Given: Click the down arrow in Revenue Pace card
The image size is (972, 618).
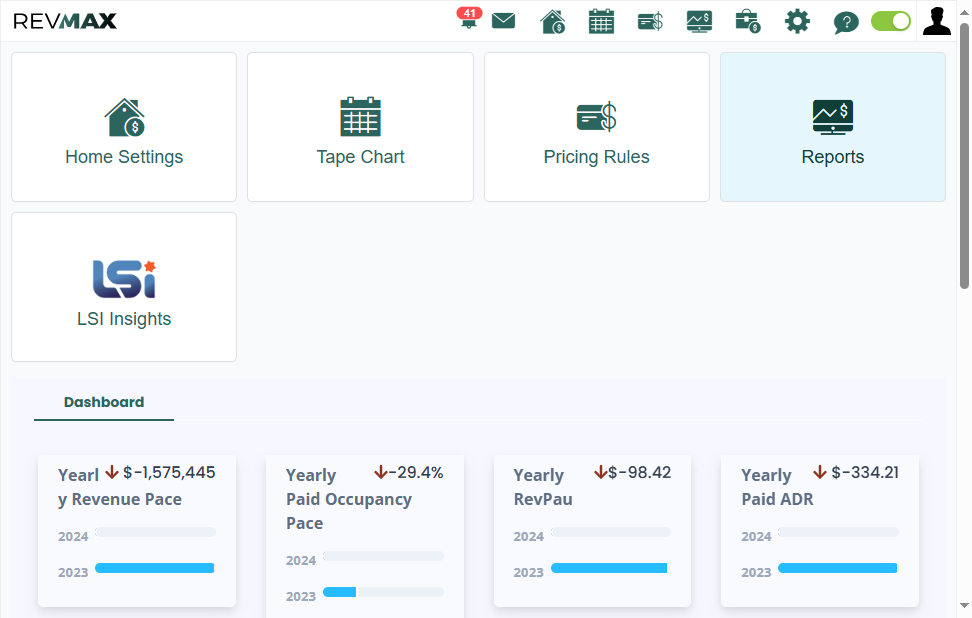Looking at the screenshot, I should tap(112, 472).
